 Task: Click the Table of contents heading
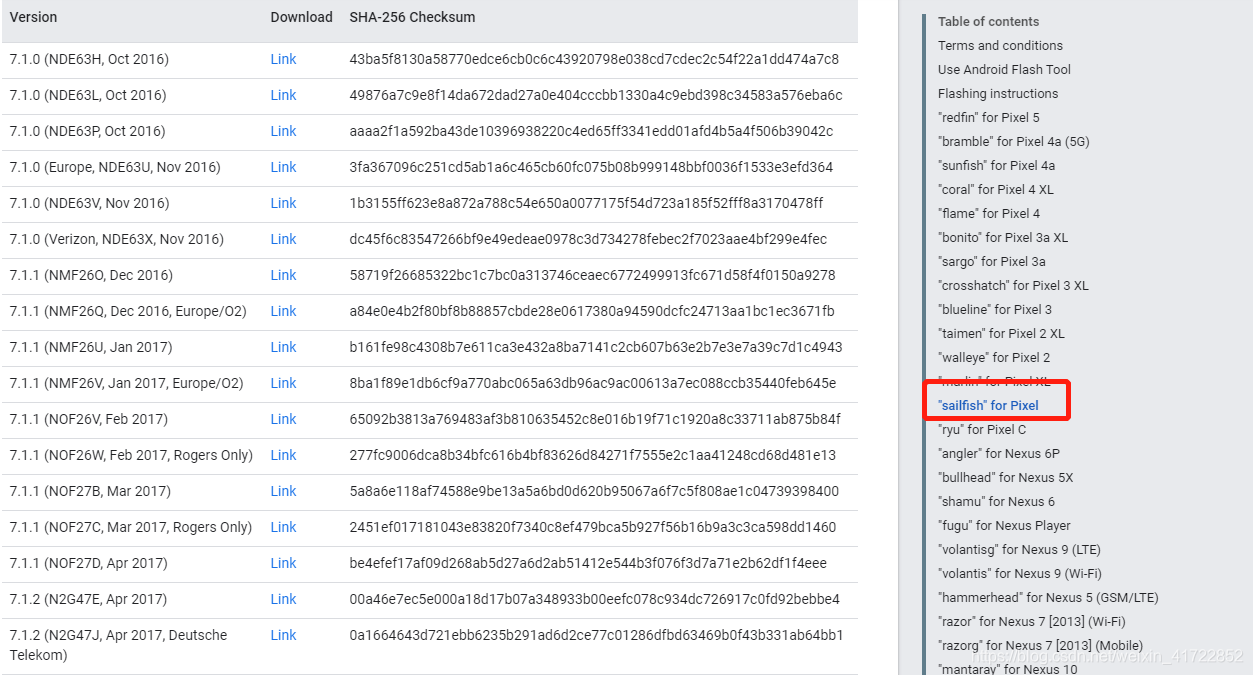tap(988, 21)
